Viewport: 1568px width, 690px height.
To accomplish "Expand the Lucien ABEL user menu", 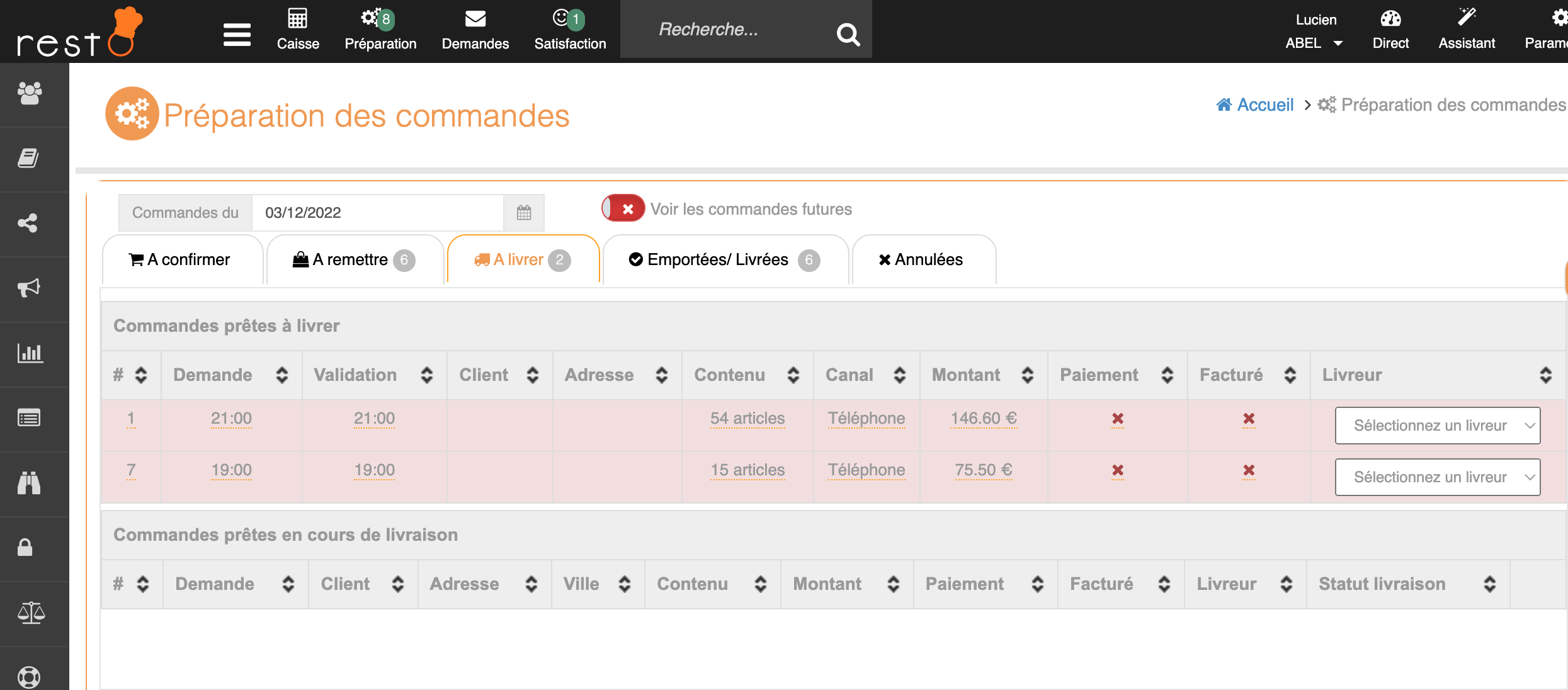I will (1315, 31).
